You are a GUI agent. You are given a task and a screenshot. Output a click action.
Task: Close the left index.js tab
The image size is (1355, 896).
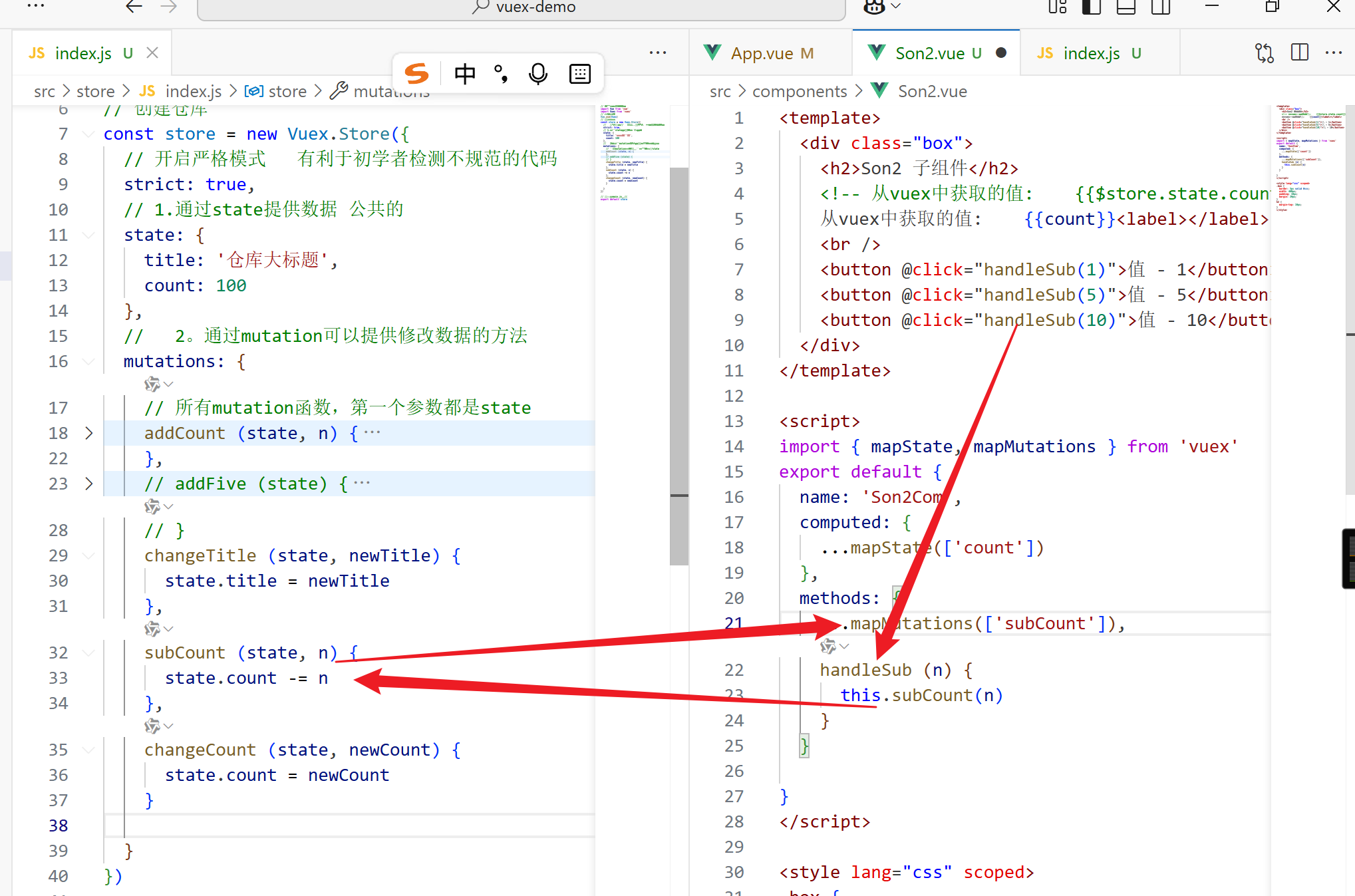[152, 53]
